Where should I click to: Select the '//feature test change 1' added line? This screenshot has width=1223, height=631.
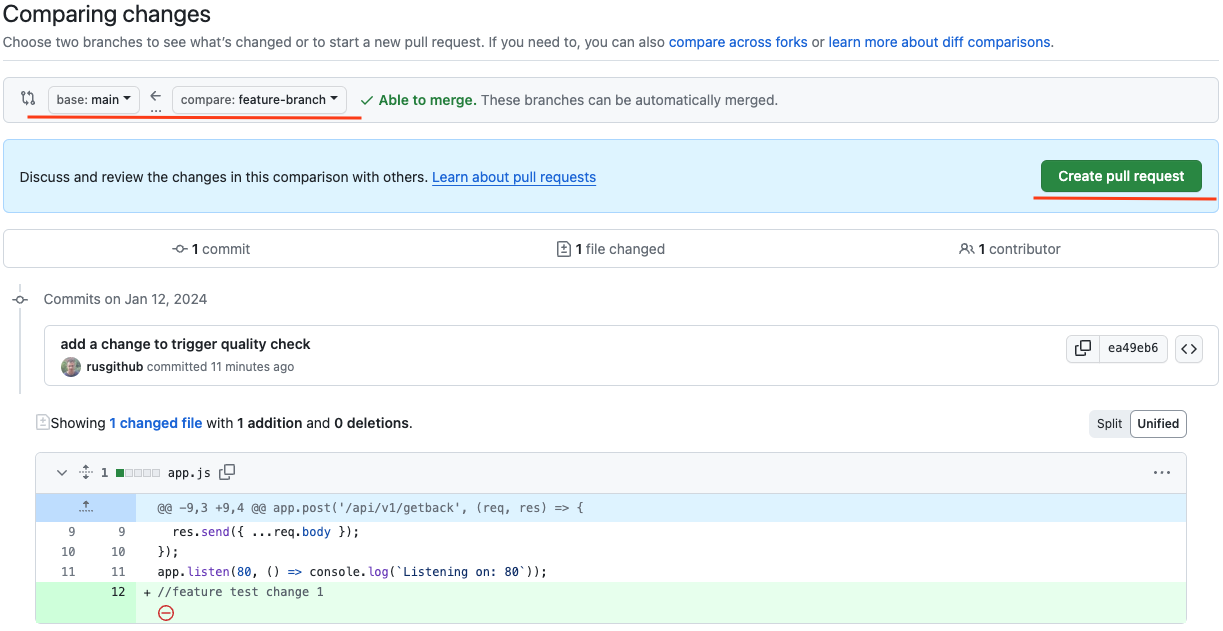pyautogui.click(x=240, y=592)
